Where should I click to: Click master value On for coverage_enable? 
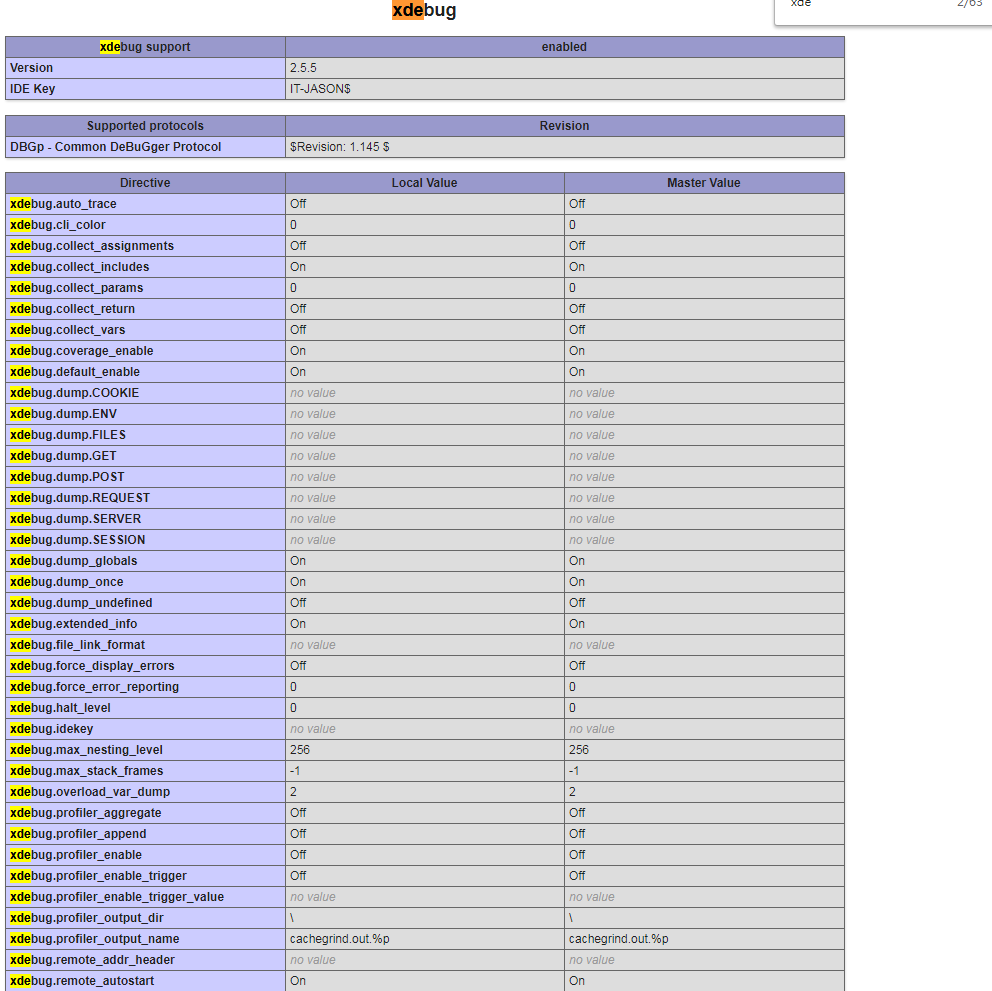(x=577, y=350)
